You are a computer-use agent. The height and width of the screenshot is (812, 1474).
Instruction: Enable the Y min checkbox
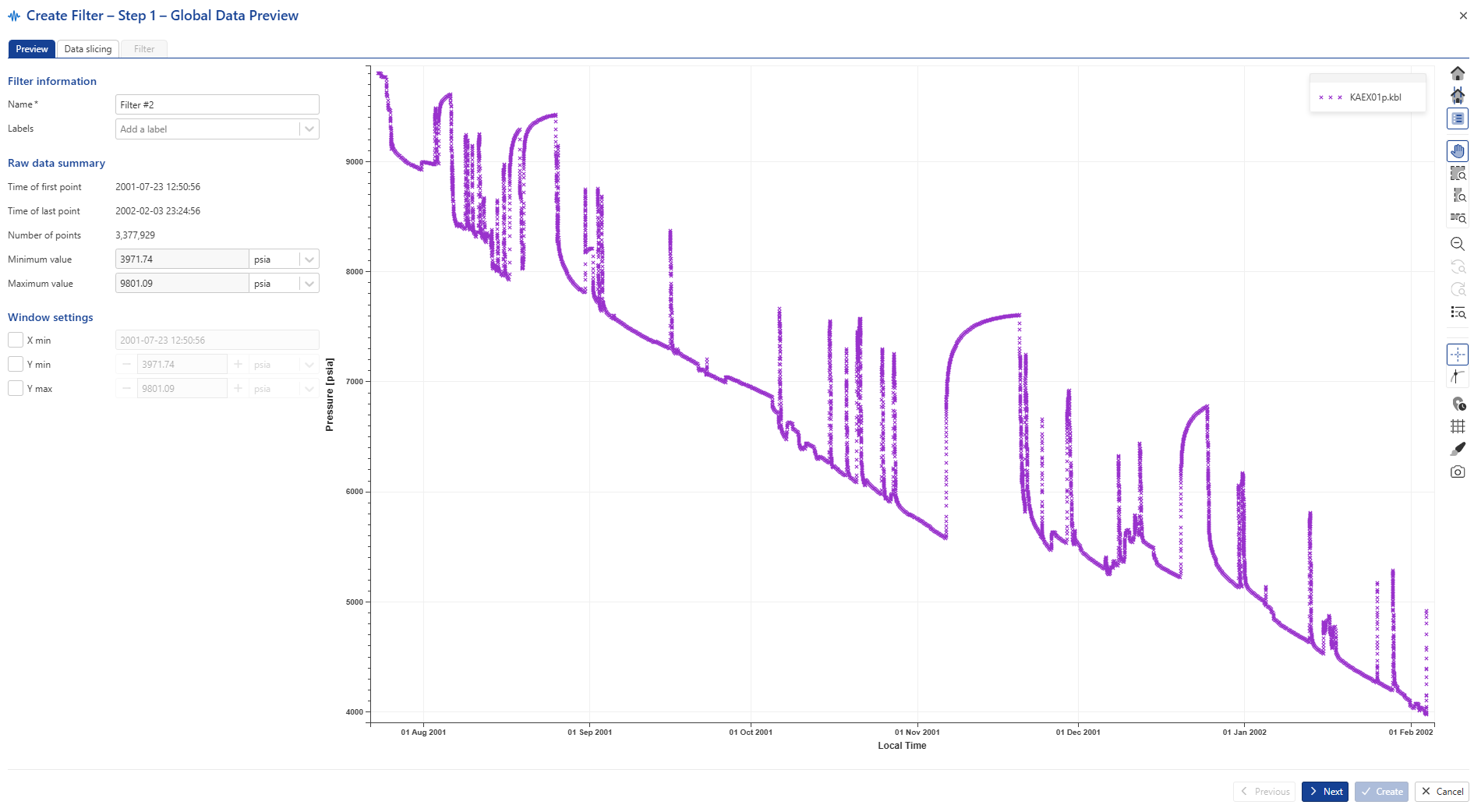pos(16,365)
